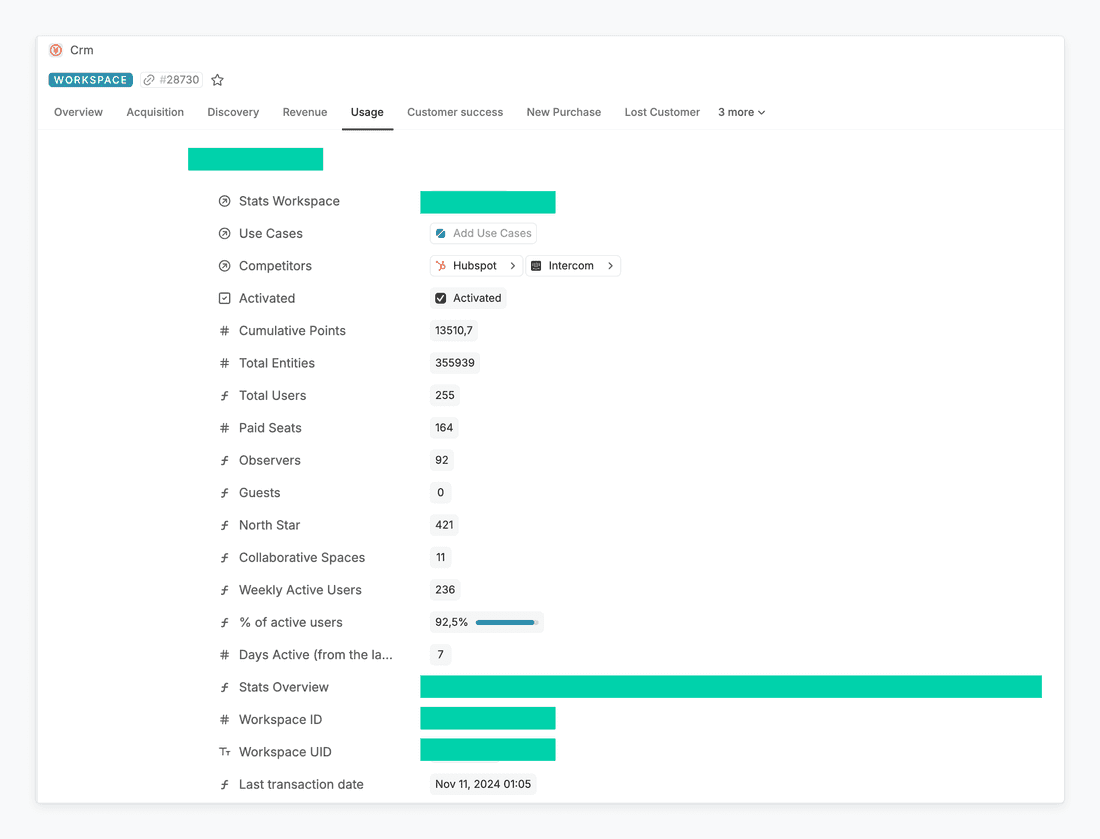Expand the Hubspot chevron arrow
This screenshot has height=839, width=1100.
(513, 266)
